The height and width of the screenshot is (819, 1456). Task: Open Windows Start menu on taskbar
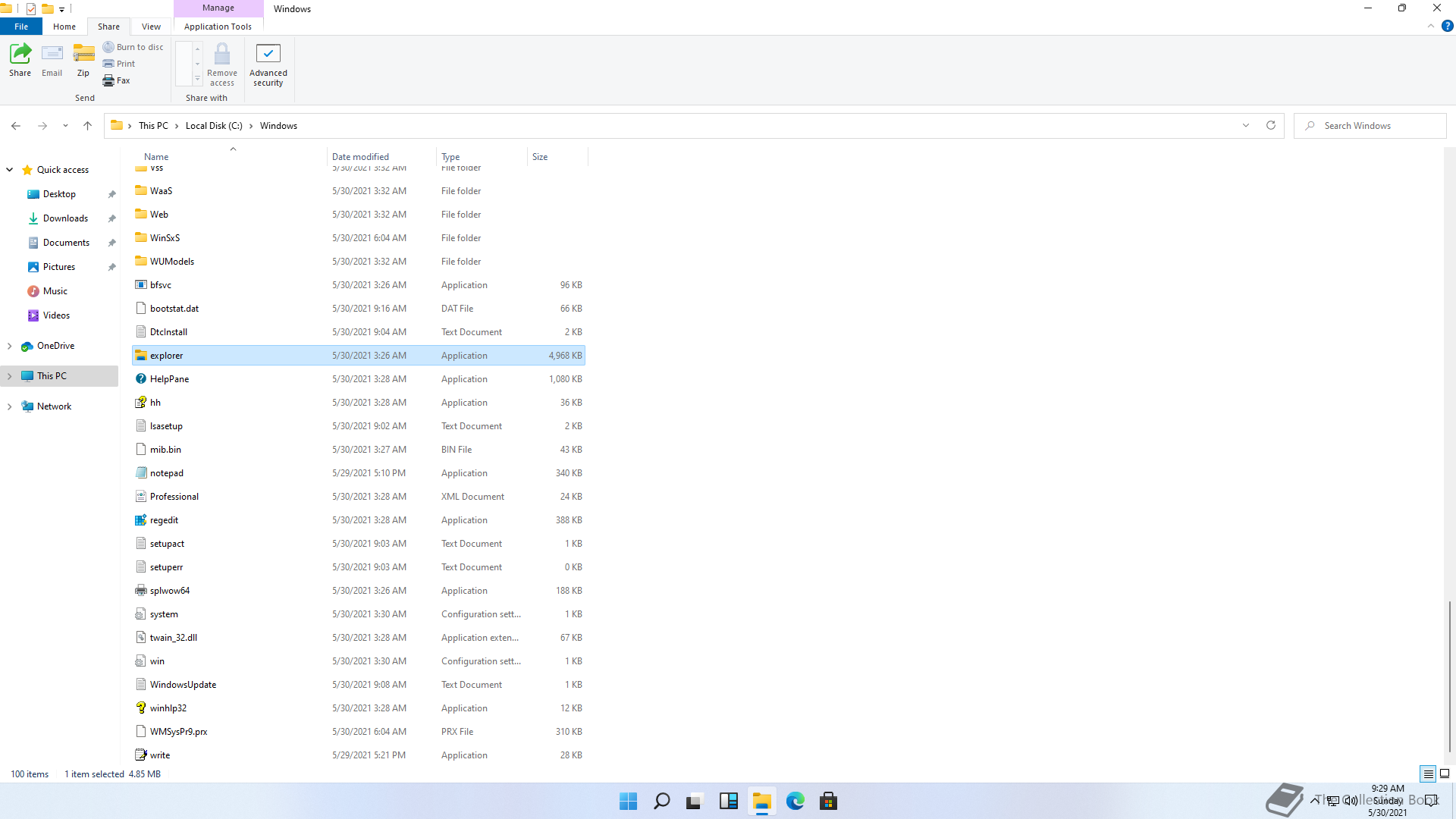click(x=628, y=801)
